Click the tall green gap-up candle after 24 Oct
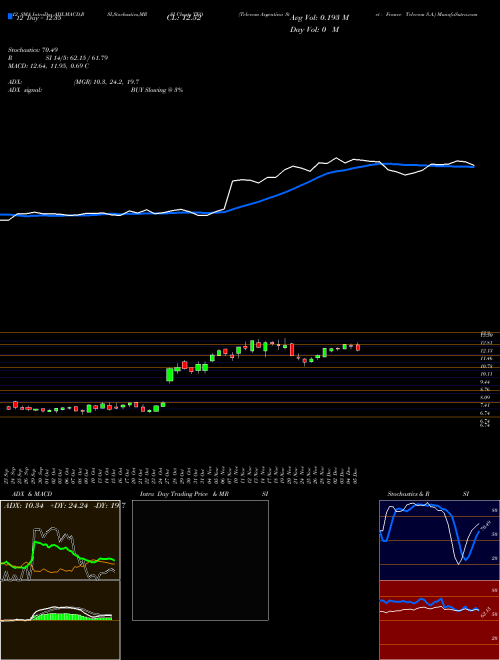Image resolution: width=500 pixels, height=660 pixels. click(x=170, y=375)
